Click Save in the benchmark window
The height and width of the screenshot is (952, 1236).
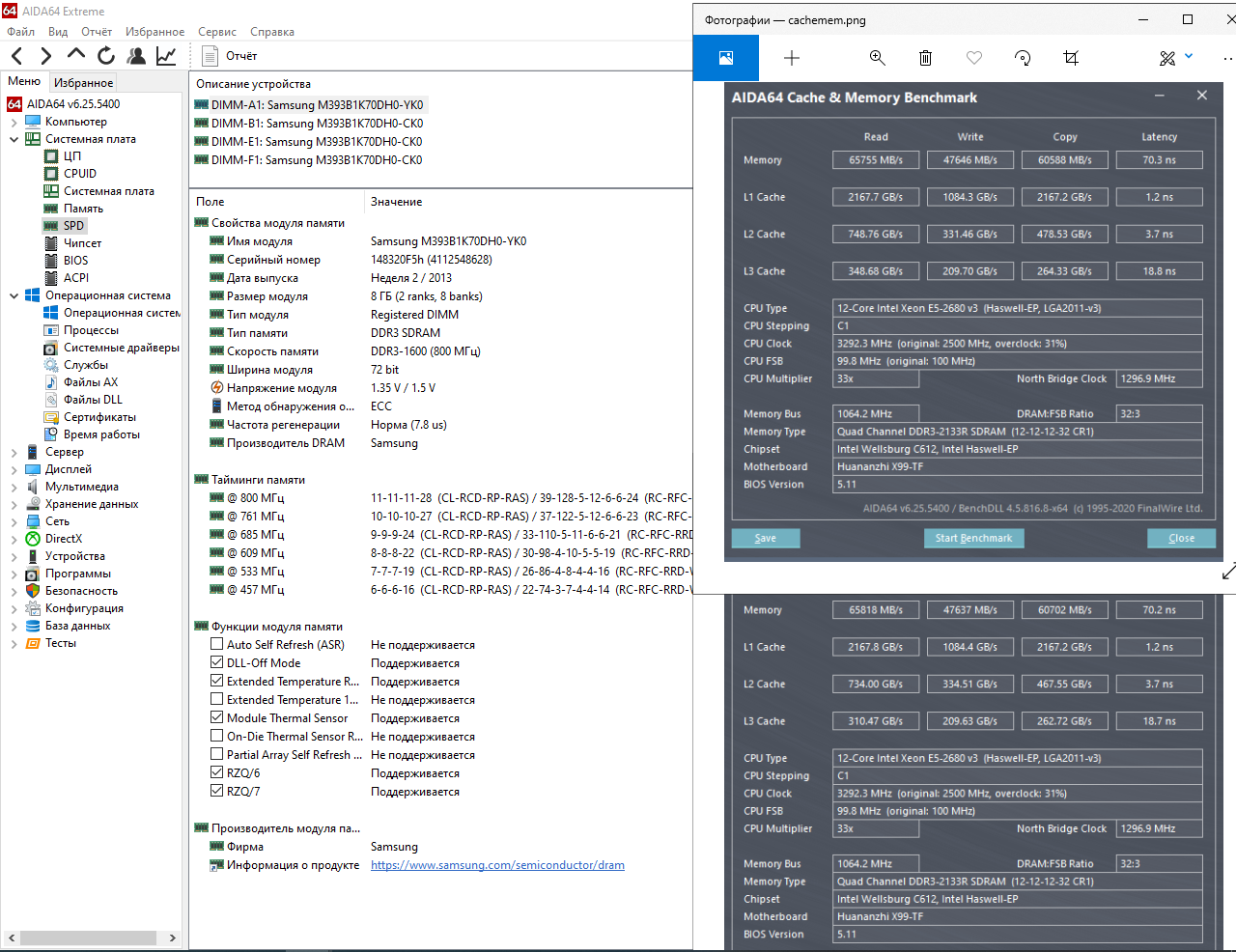(x=766, y=538)
